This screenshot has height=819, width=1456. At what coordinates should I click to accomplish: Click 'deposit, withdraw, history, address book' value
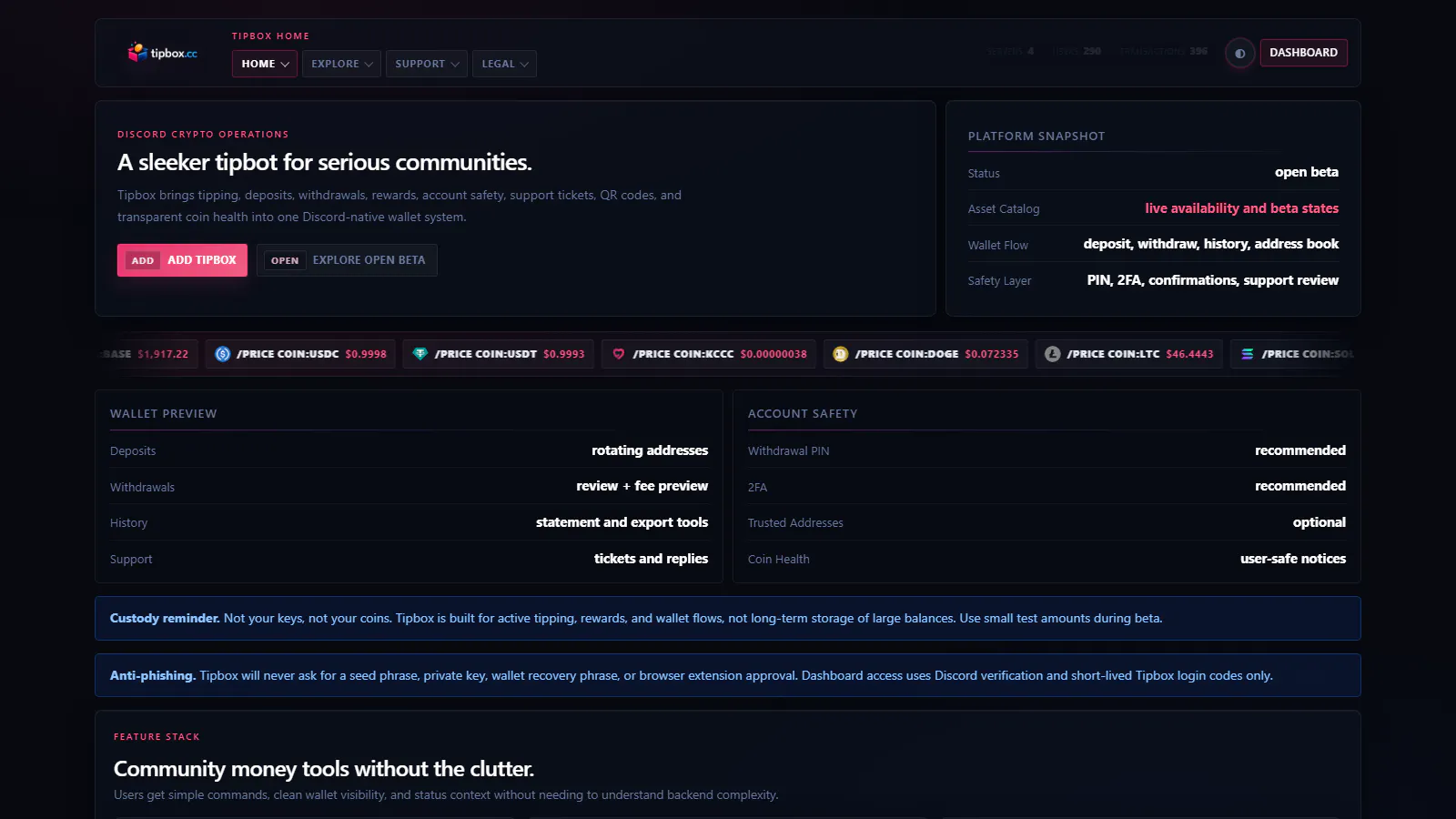pos(1210,244)
